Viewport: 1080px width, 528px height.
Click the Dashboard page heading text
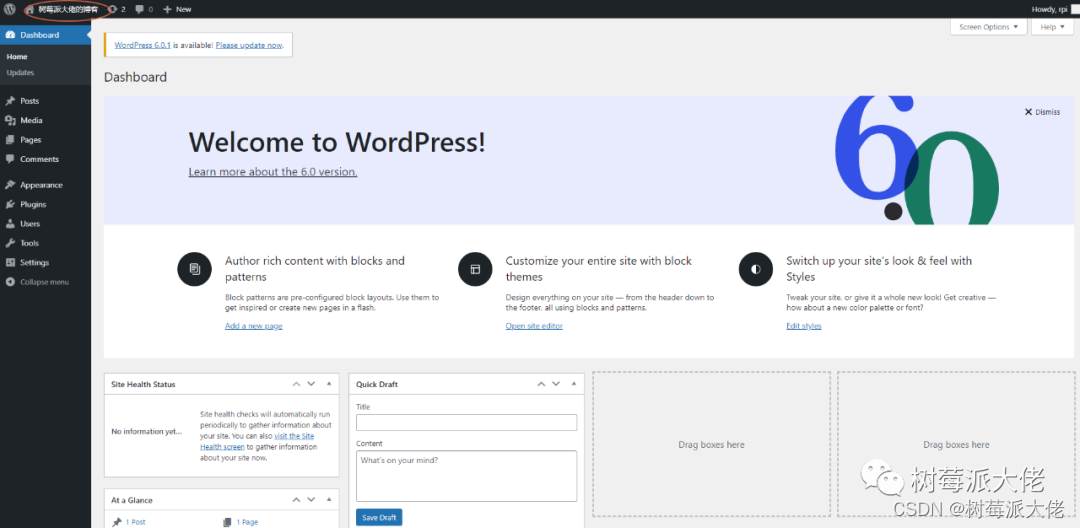pyautogui.click(x=135, y=77)
